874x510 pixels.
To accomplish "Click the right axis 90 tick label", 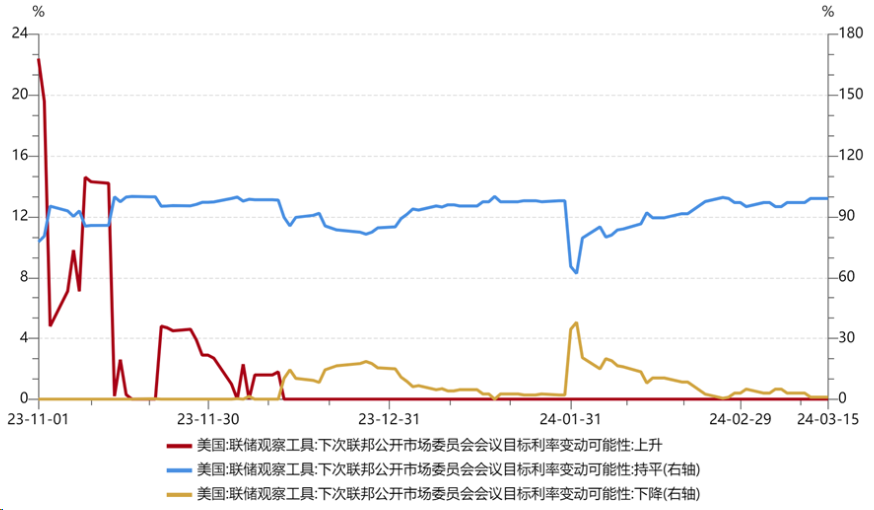I will pos(846,216).
